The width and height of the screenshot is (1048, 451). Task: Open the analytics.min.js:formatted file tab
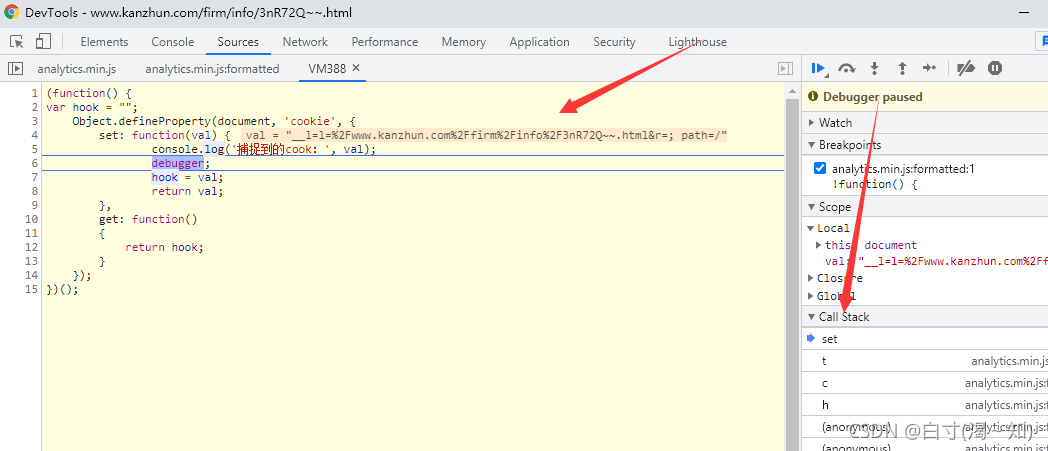[x=212, y=68]
